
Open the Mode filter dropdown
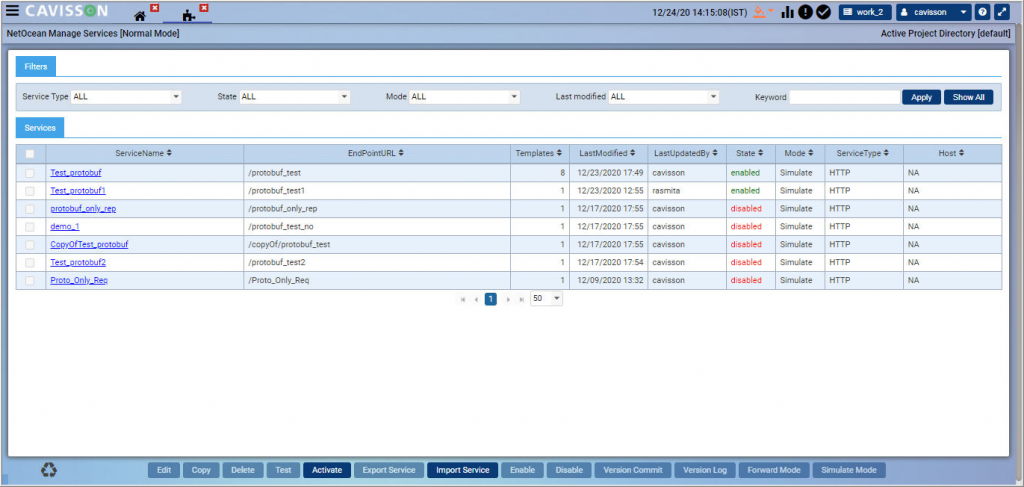[x=464, y=97]
